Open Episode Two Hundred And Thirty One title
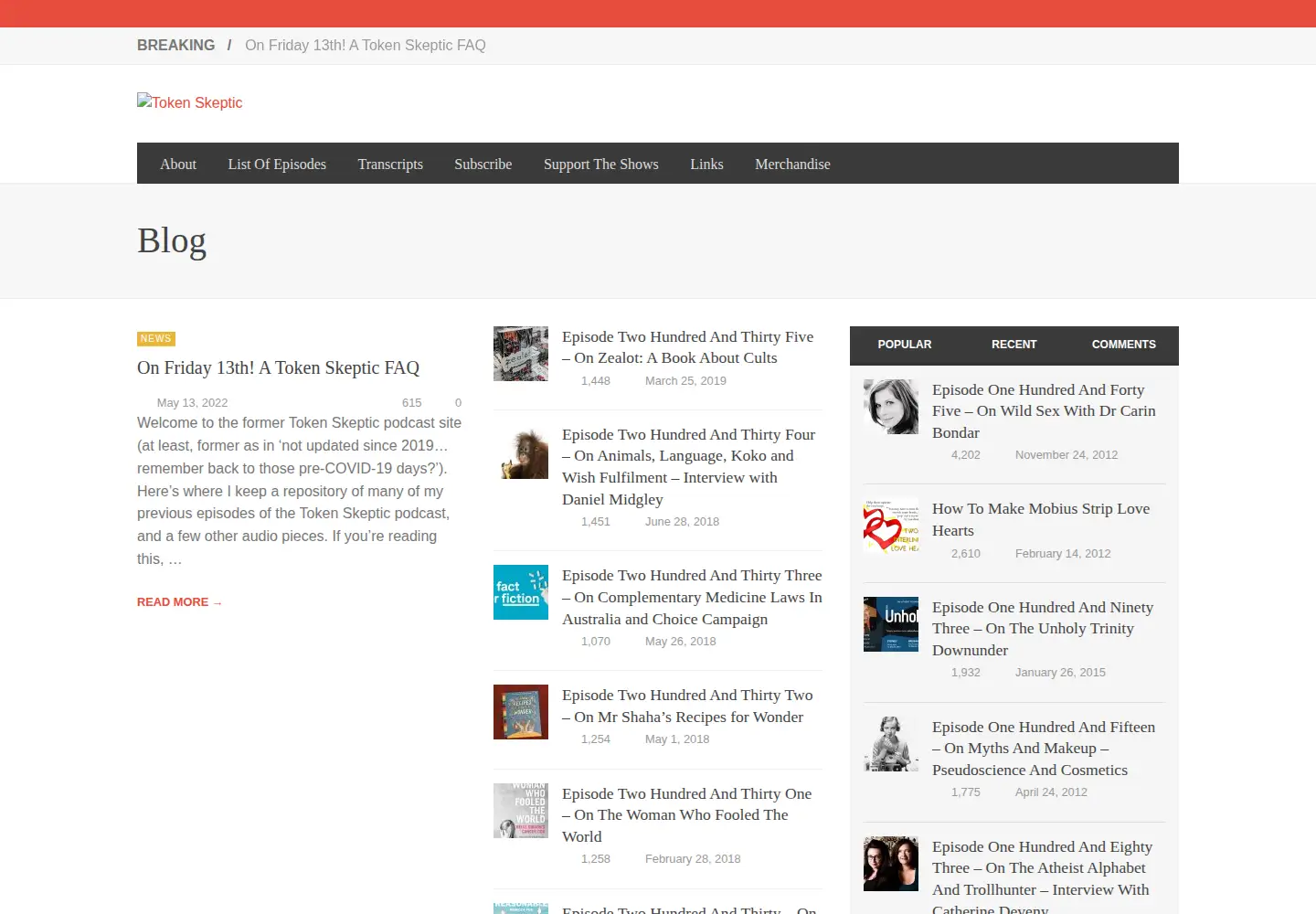Screen dimensions: 1316x914 tap(687, 814)
